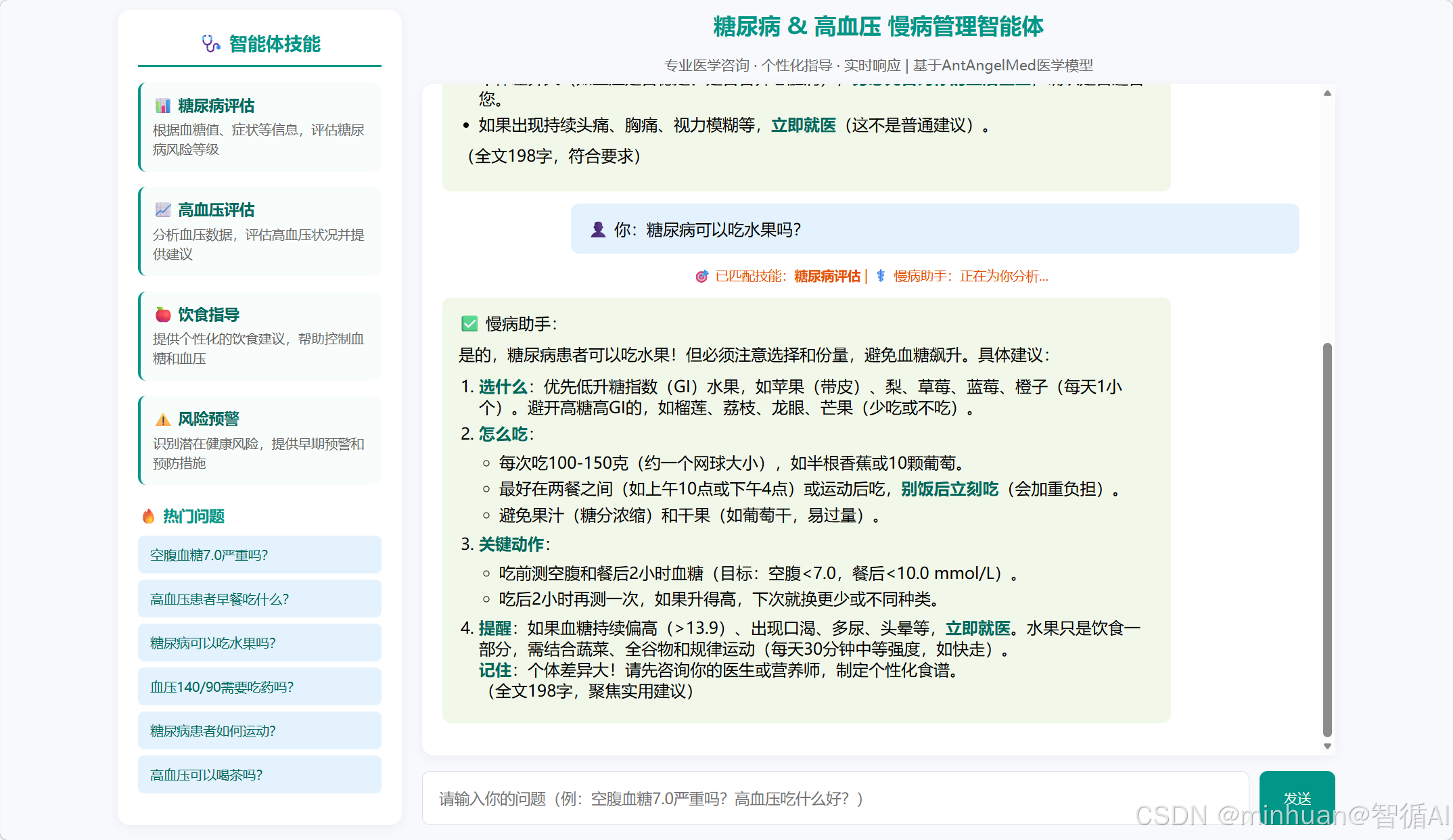Click scrollbar up arrow in chat panel

pyautogui.click(x=1327, y=93)
